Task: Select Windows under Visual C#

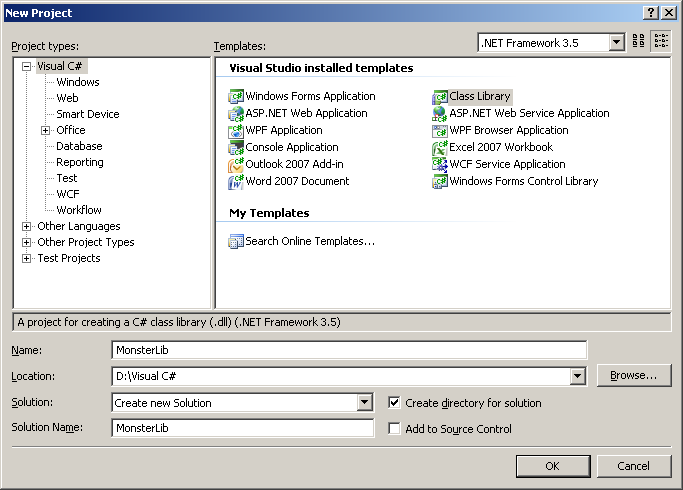Action: click(x=78, y=82)
